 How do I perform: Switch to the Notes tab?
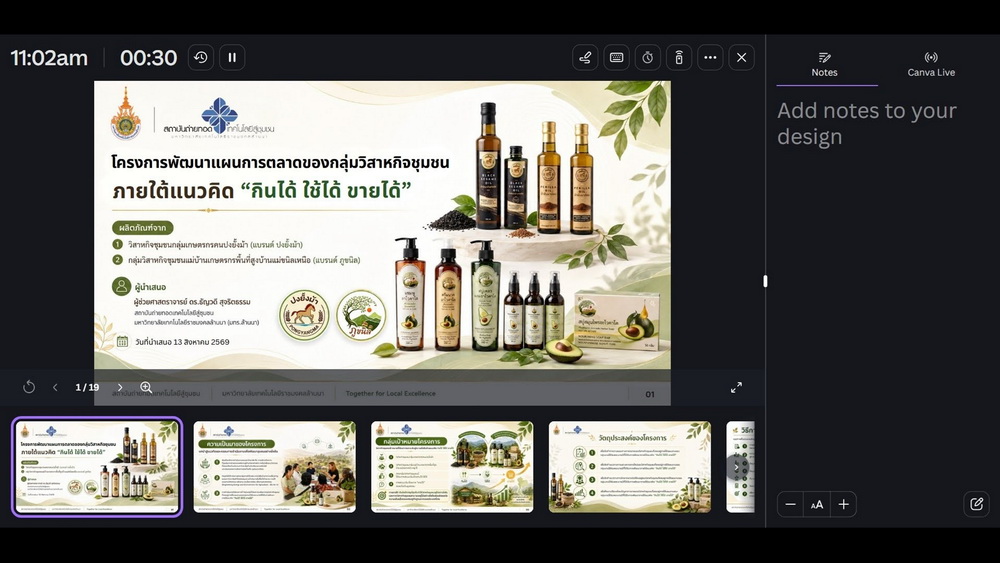point(825,64)
